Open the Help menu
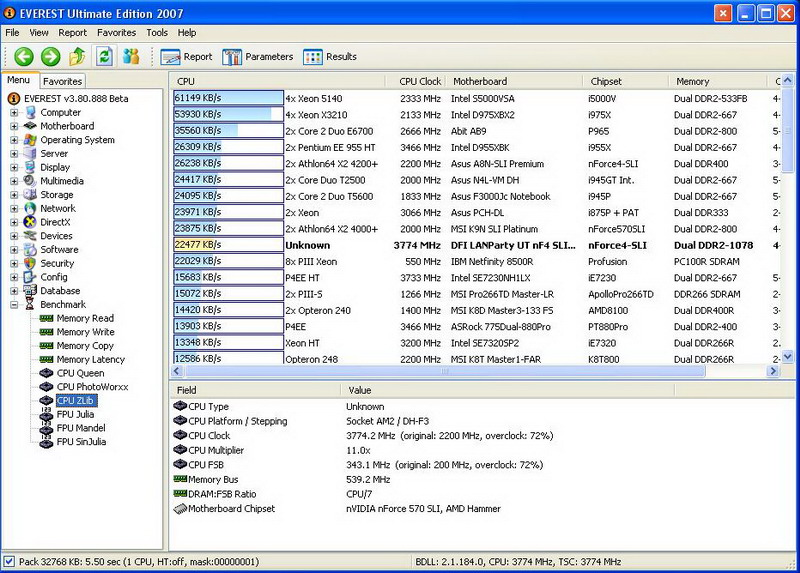 (187, 33)
